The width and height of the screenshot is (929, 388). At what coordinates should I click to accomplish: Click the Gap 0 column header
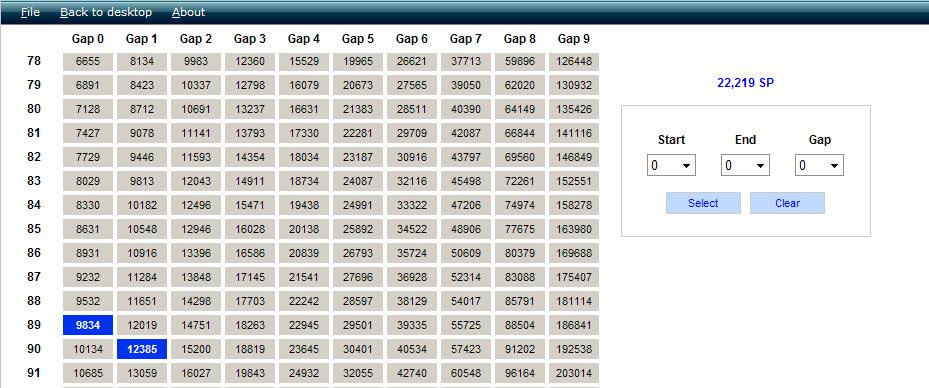(88, 39)
